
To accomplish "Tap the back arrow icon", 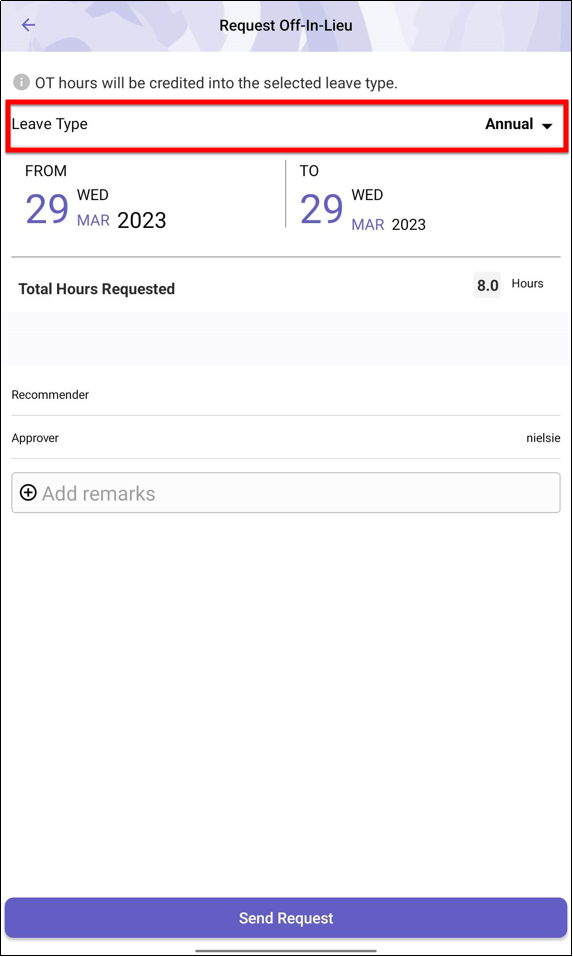I will (x=28, y=25).
